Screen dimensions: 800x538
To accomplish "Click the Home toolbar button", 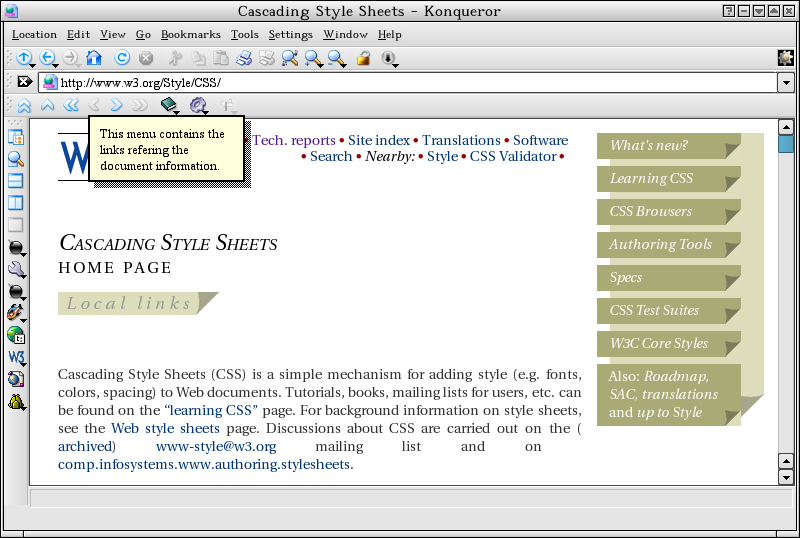I will (x=94, y=59).
